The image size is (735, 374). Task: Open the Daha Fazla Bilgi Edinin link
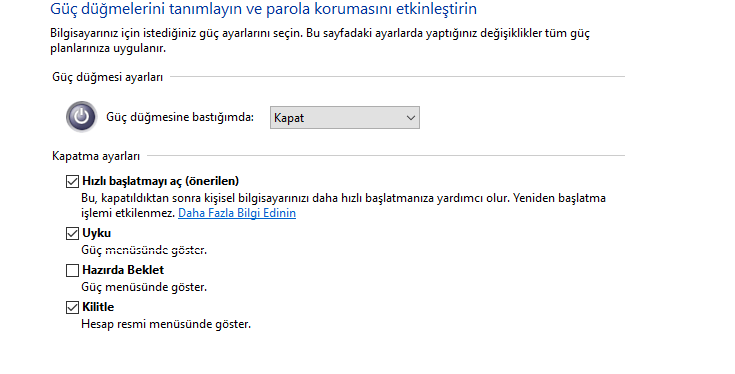tap(237, 213)
